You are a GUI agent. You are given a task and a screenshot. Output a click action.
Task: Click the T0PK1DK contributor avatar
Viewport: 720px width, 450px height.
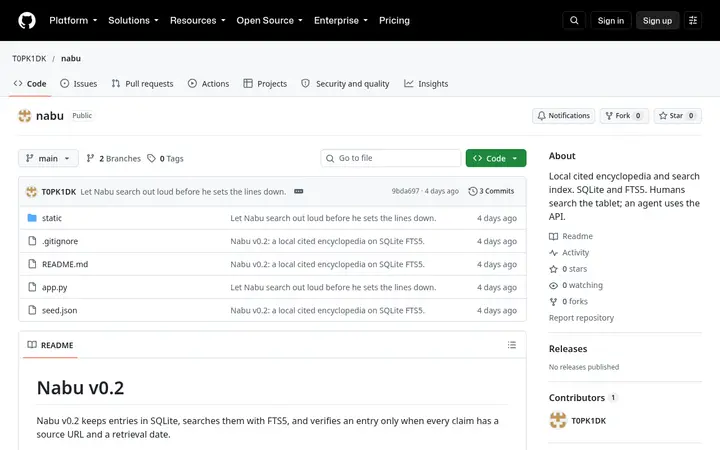pyautogui.click(x=558, y=420)
